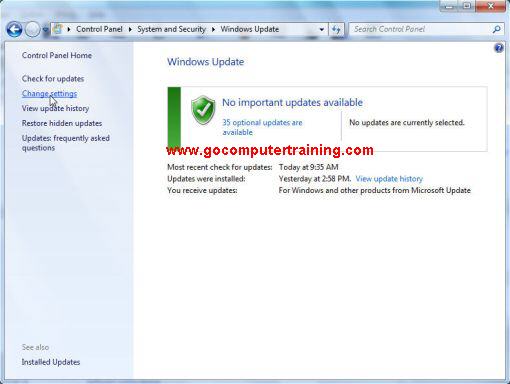Click the Control Panel icon in address bar
This screenshot has height=384, width=510.
tap(58, 29)
